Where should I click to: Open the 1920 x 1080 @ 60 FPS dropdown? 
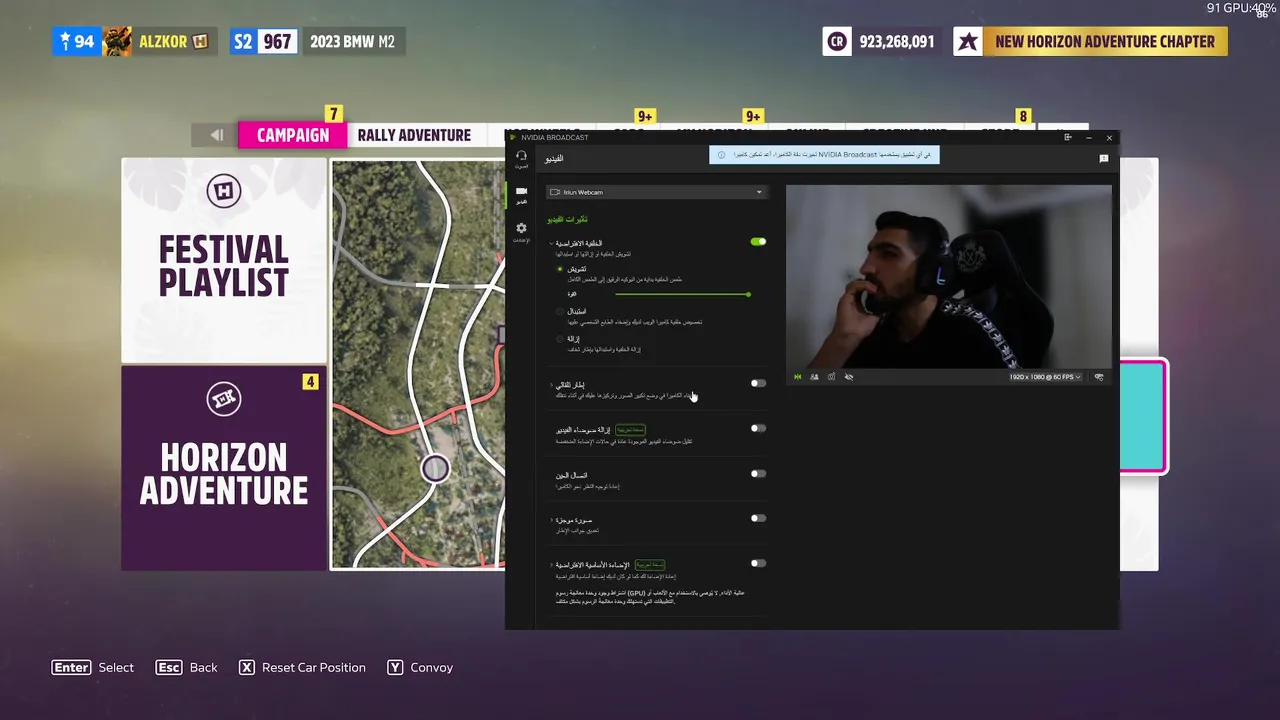tap(1045, 377)
